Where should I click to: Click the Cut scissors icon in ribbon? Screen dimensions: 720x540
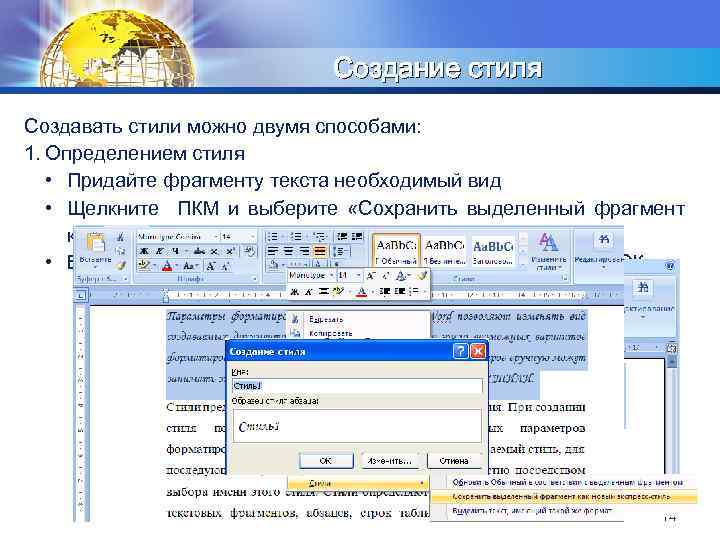pos(121,237)
